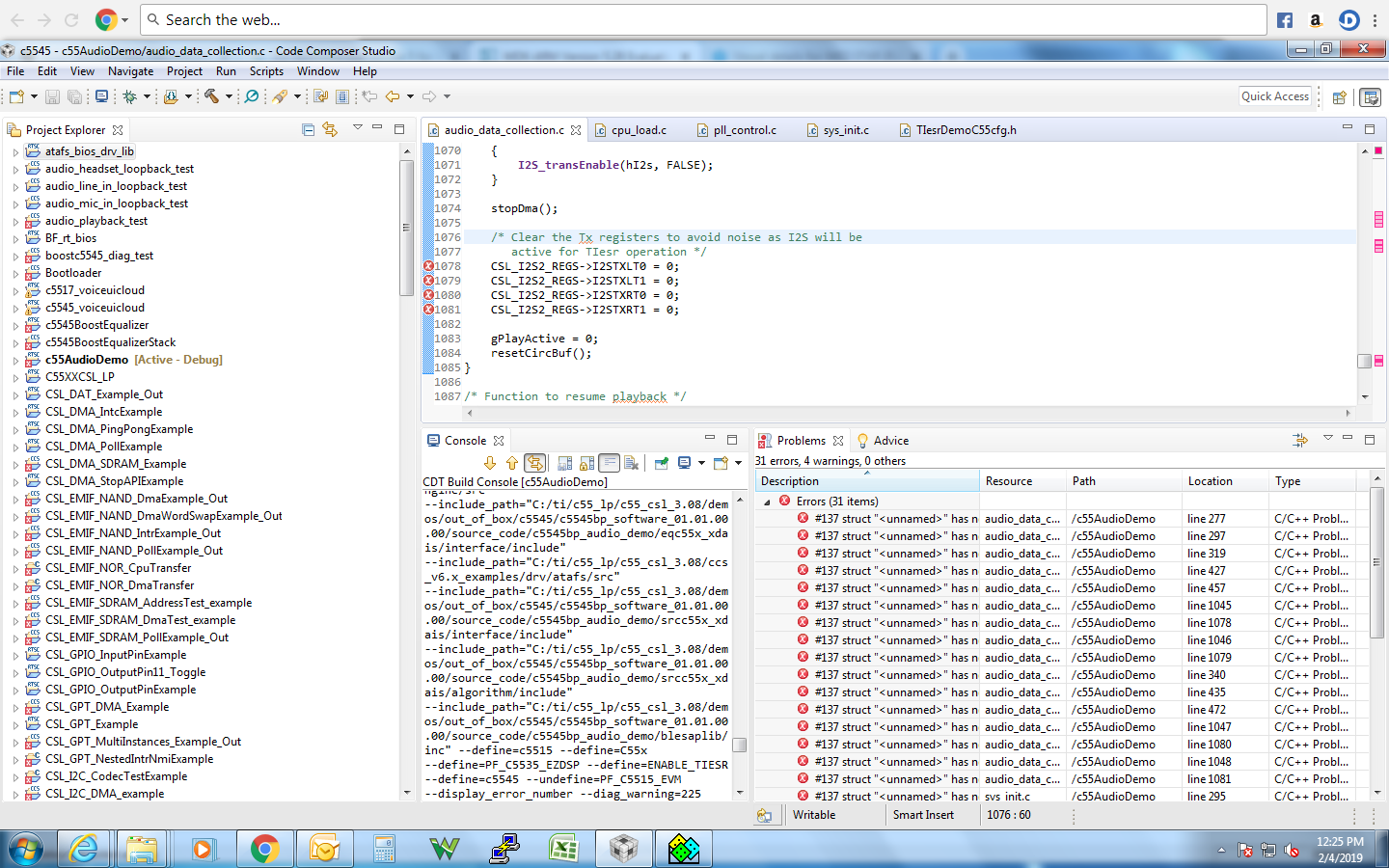Click the code editor vertical scrollbar thumb
Screen dimensions: 1389x868
point(1364,361)
